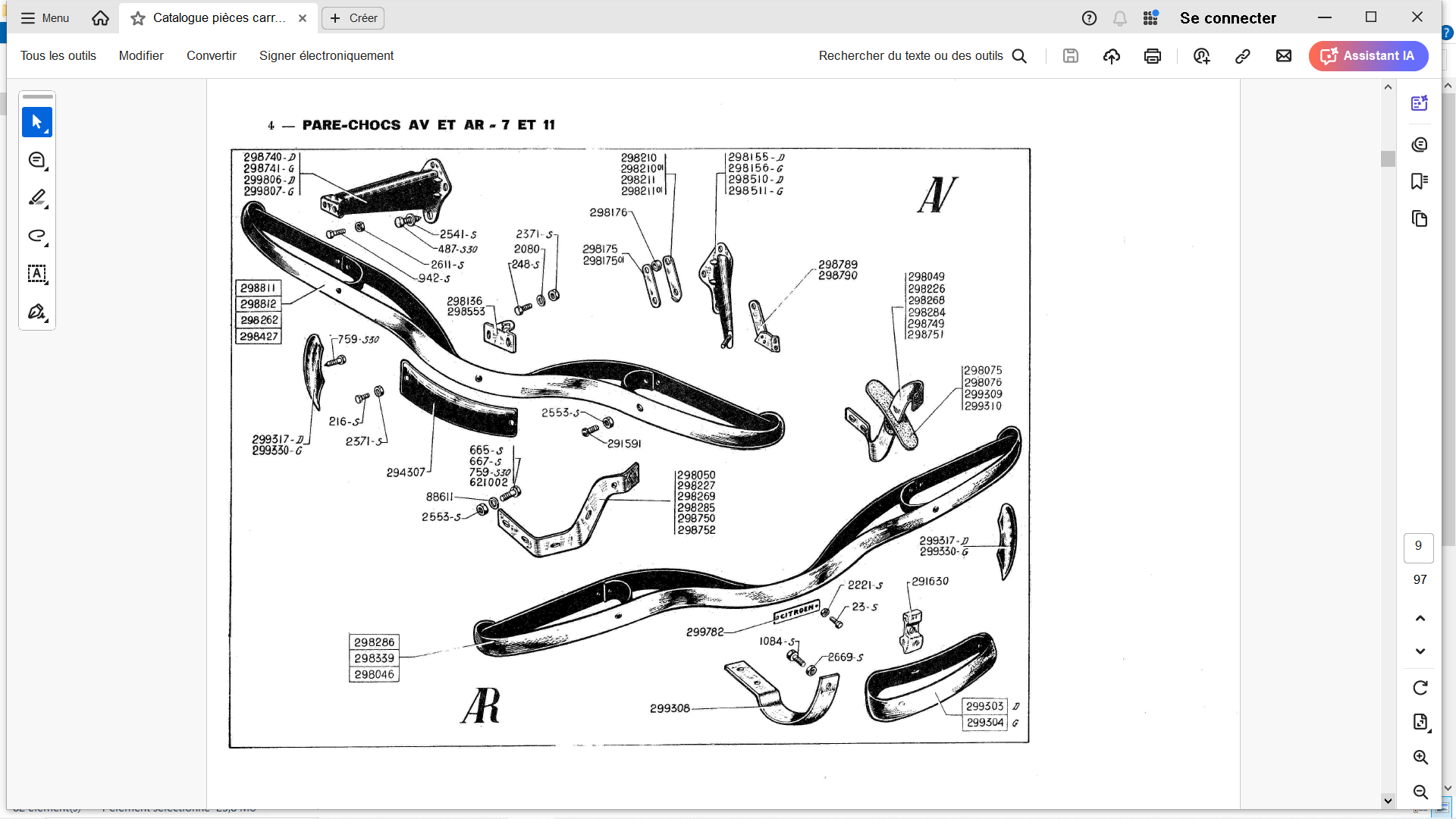Open the Convertir menu
This screenshot has width=1456, height=819.
click(212, 56)
